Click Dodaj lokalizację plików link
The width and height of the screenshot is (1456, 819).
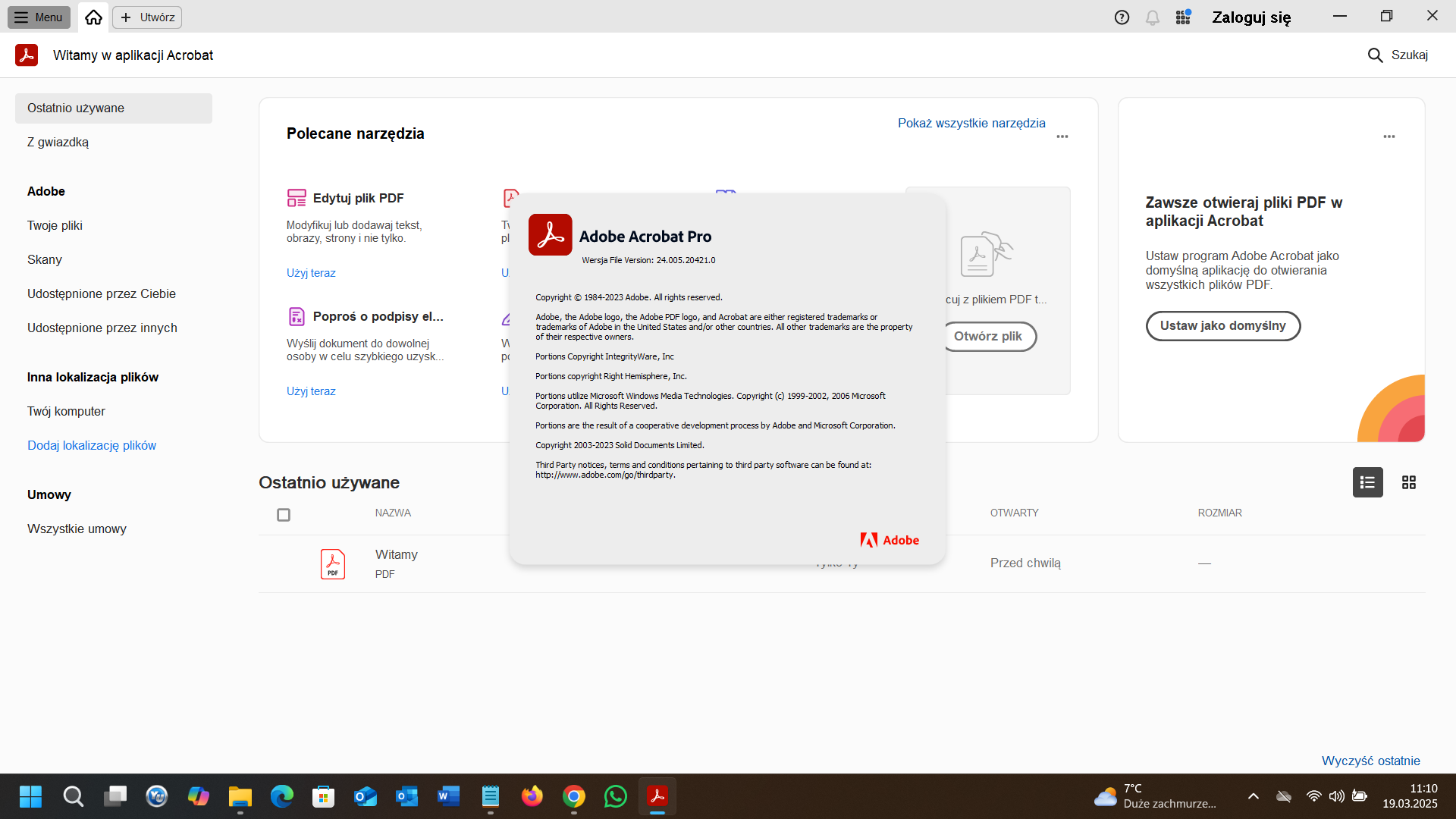pyautogui.click(x=92, y=445)
